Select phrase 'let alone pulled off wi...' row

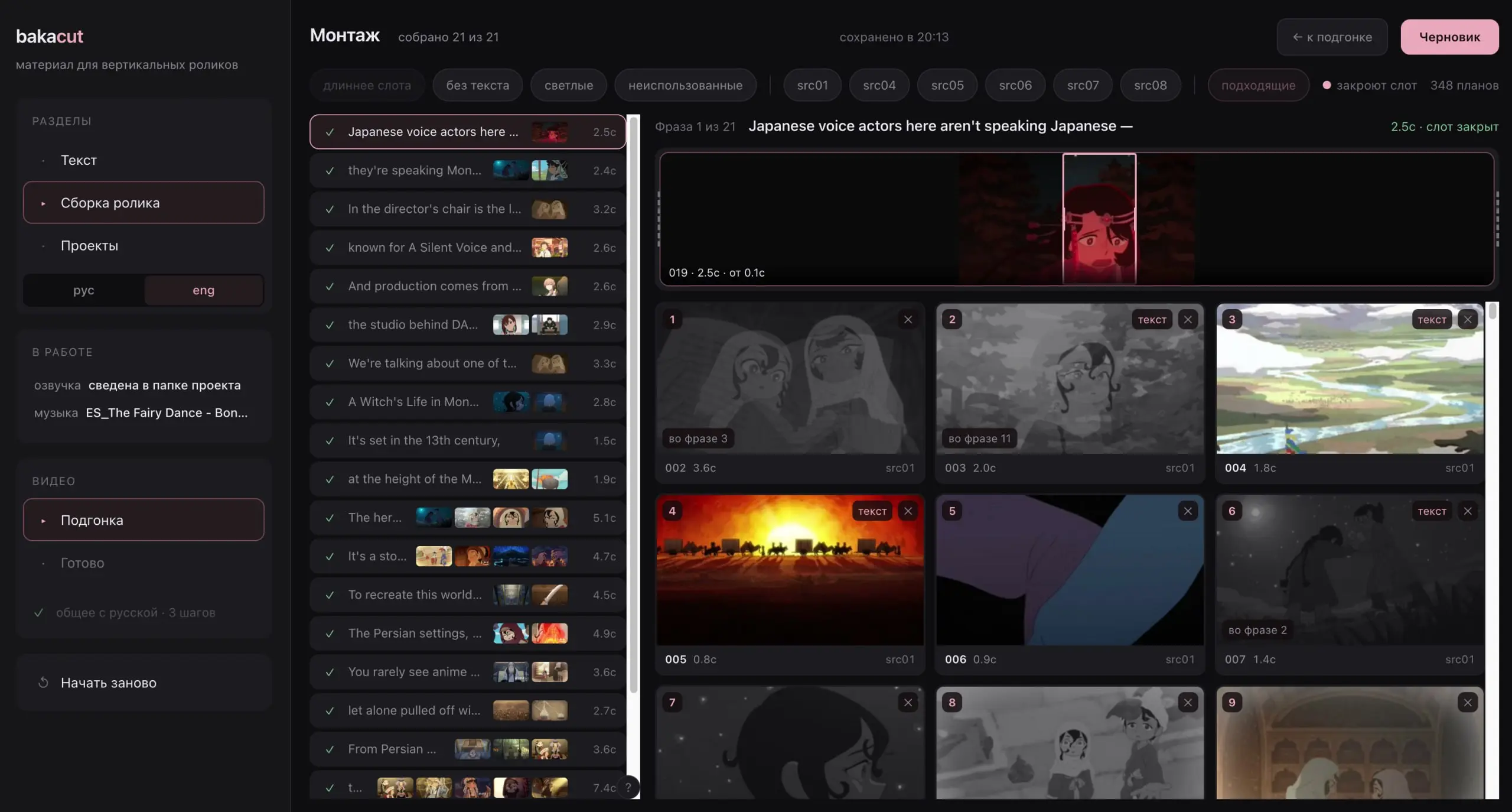(x=468, y=710)
